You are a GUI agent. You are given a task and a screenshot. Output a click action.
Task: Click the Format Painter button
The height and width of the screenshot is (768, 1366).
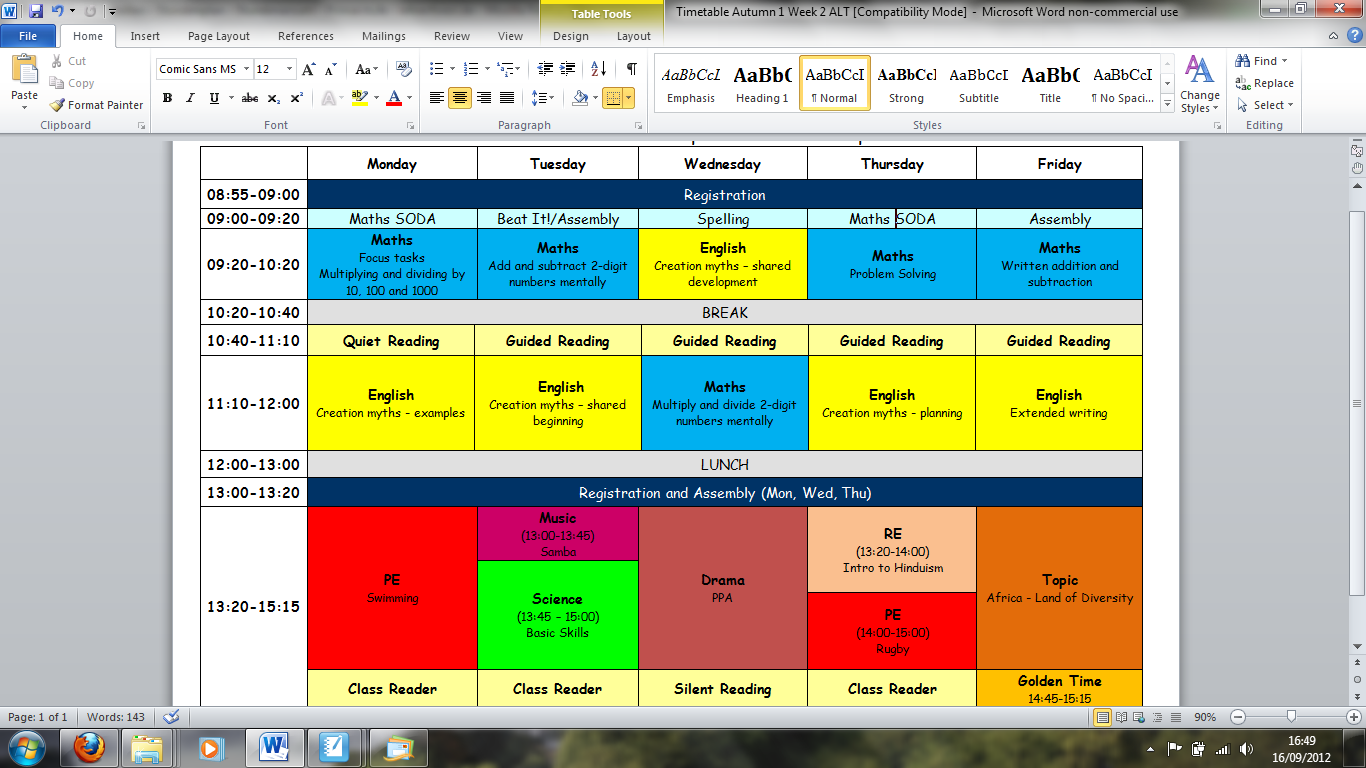97,105
